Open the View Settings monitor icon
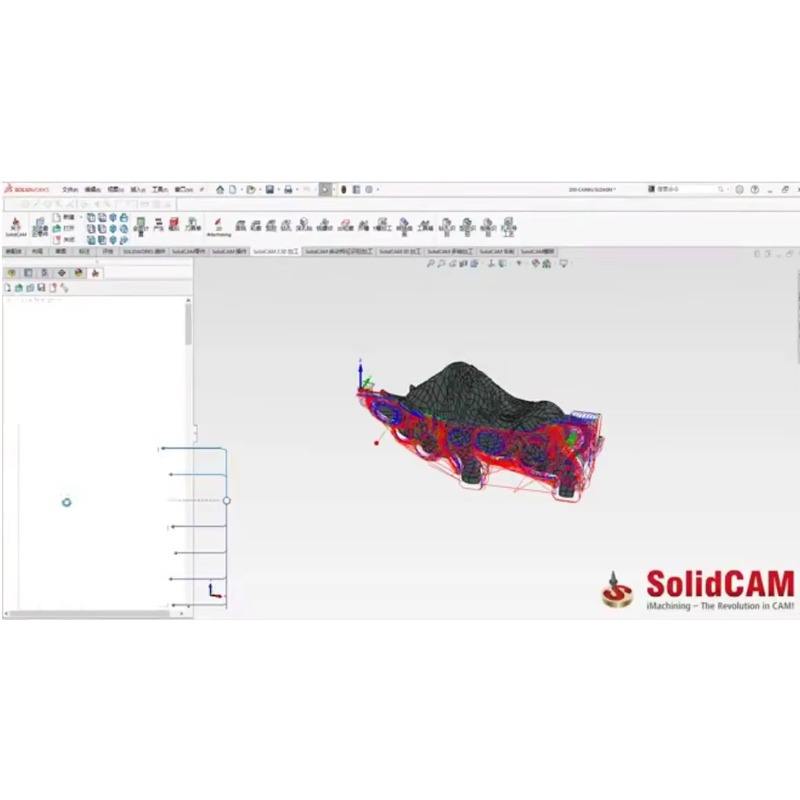800x800 pixels. [563, 263]
